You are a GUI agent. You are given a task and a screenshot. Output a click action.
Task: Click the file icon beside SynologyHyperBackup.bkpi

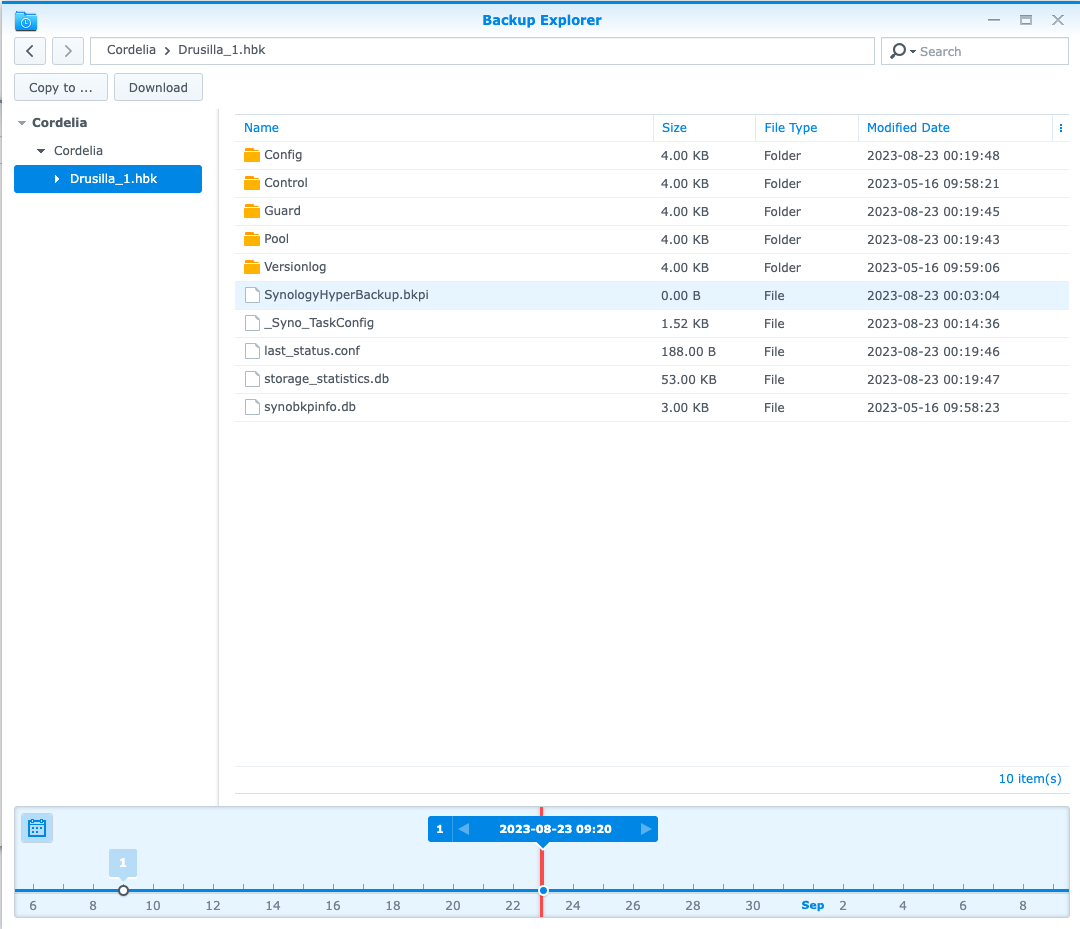pyautogui.click(x=251, y=295)
